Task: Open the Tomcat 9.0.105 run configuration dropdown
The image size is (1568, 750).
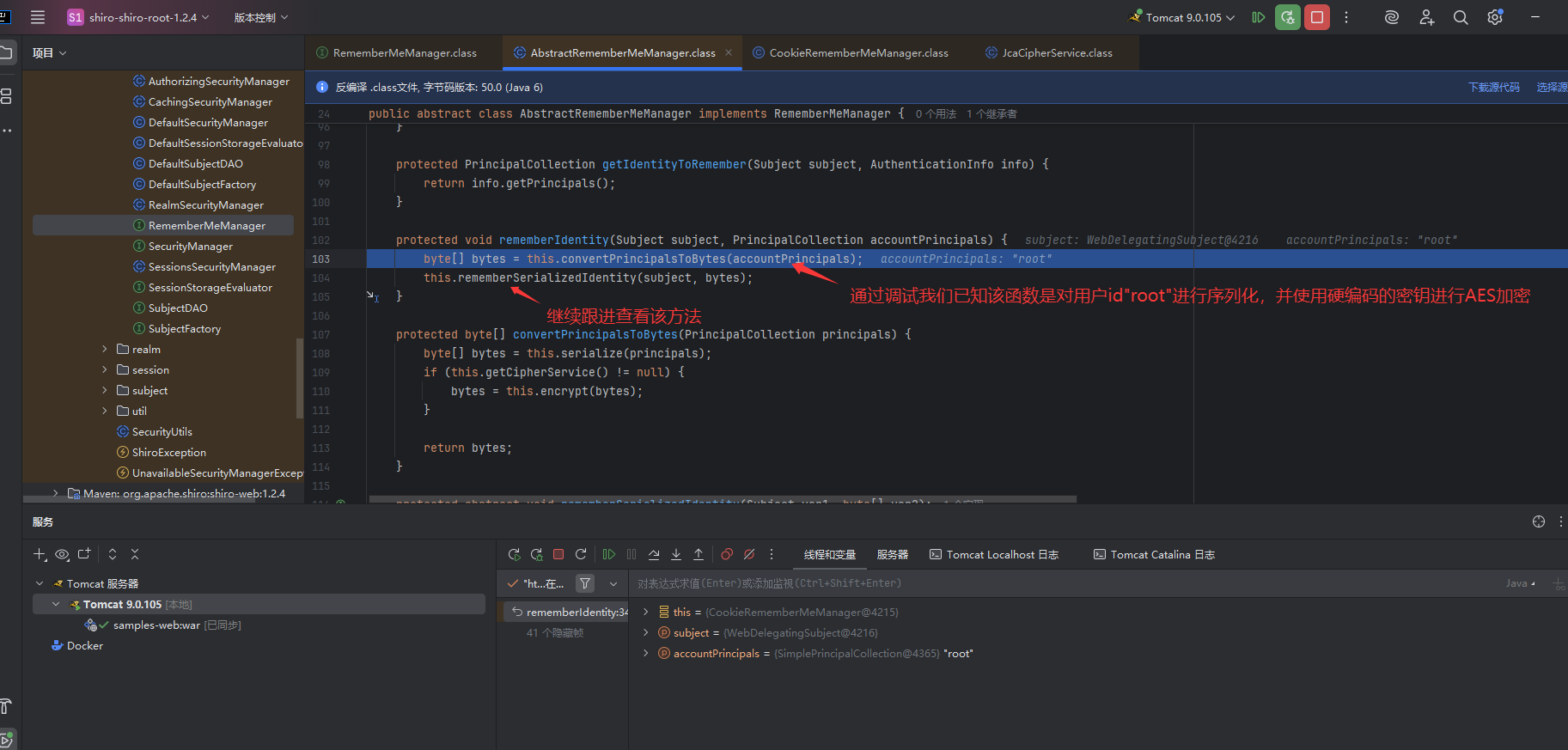Action: coord(1184,17)
